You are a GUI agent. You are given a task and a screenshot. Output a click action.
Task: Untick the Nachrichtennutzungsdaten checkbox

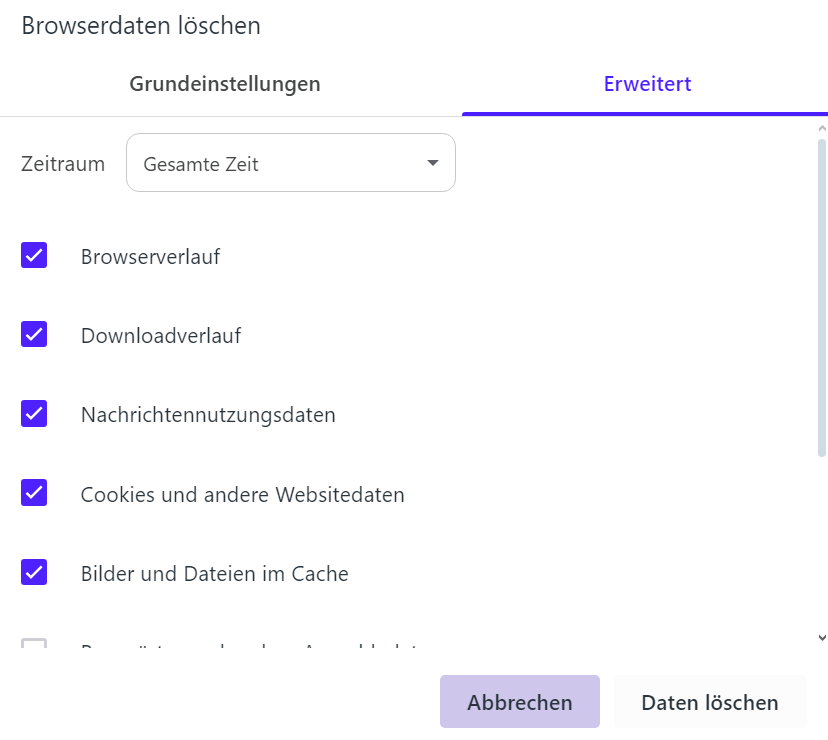point(34,413)
